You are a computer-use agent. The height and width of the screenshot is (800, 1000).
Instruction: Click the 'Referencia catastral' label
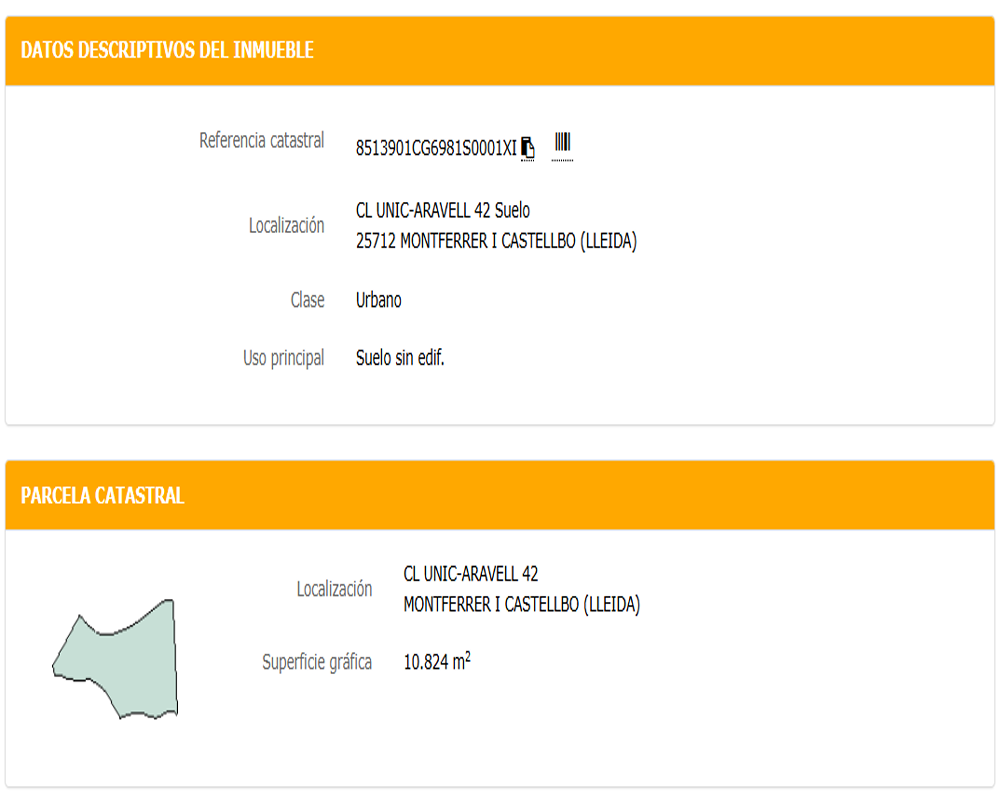262,141
